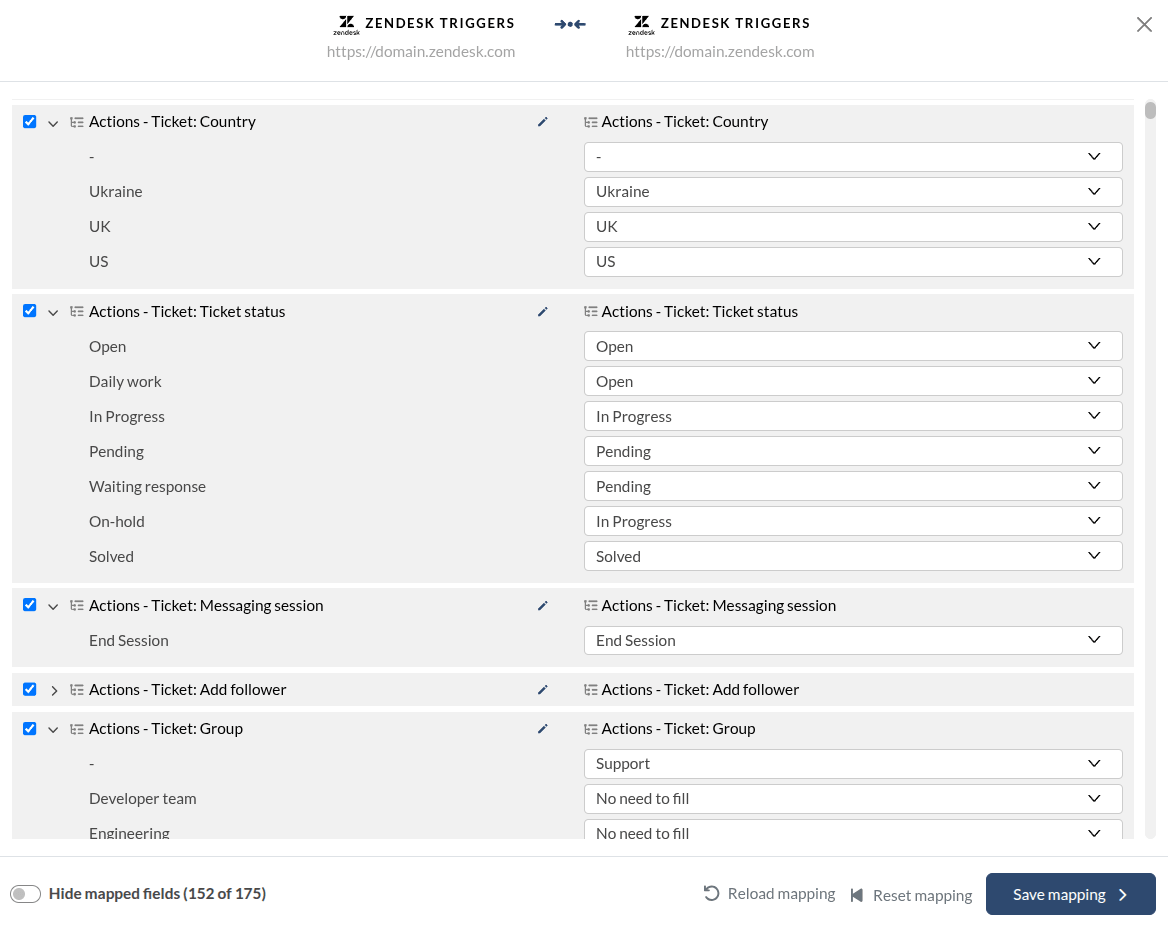Click the merge arrows icon between platforms

pyautogui.click(x=570, y=25)
